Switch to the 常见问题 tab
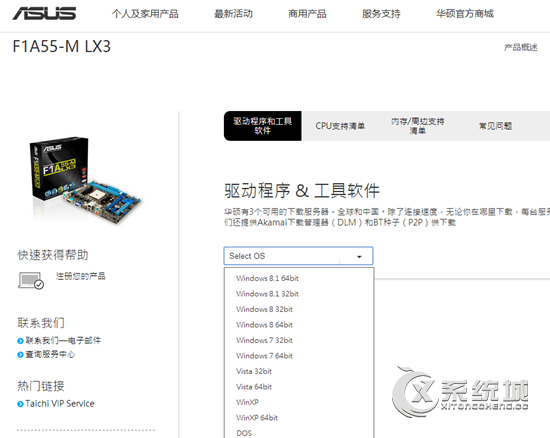550x438 pixels. [495, 126]
